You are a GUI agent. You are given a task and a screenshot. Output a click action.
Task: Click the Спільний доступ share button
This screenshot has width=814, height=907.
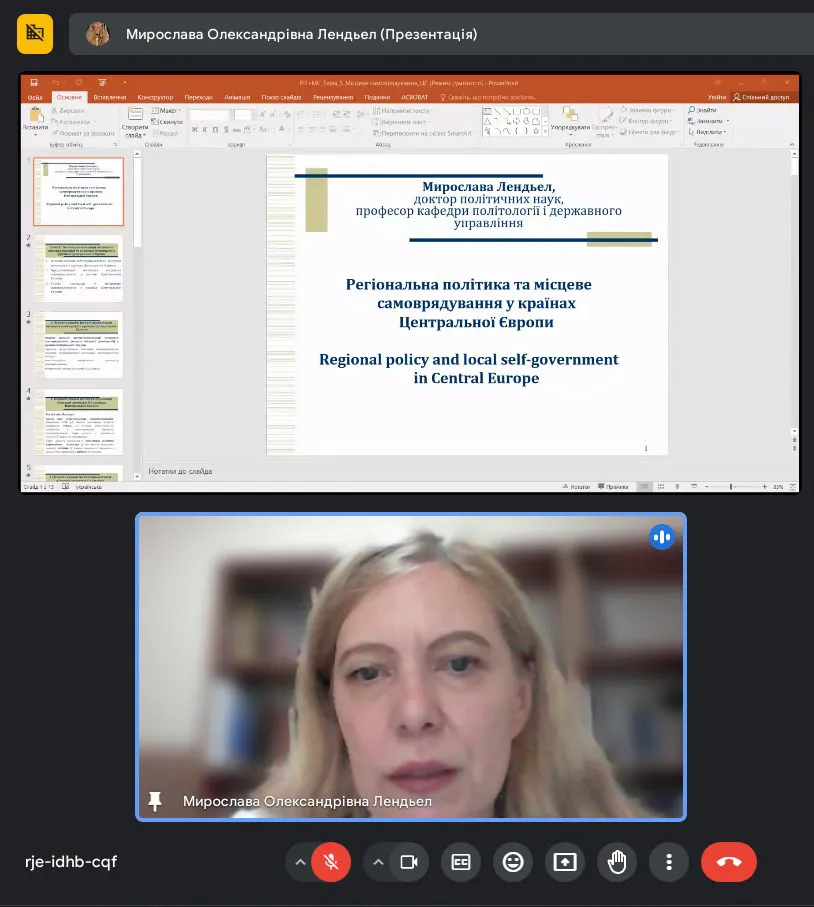(762, 97)
